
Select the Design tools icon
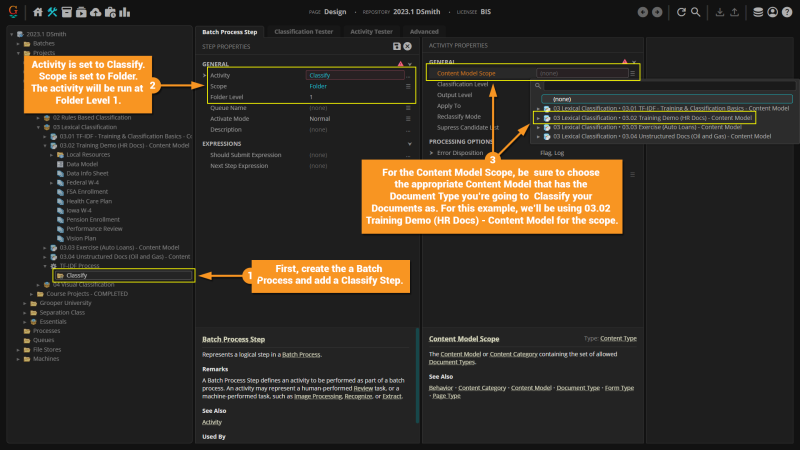52,12
